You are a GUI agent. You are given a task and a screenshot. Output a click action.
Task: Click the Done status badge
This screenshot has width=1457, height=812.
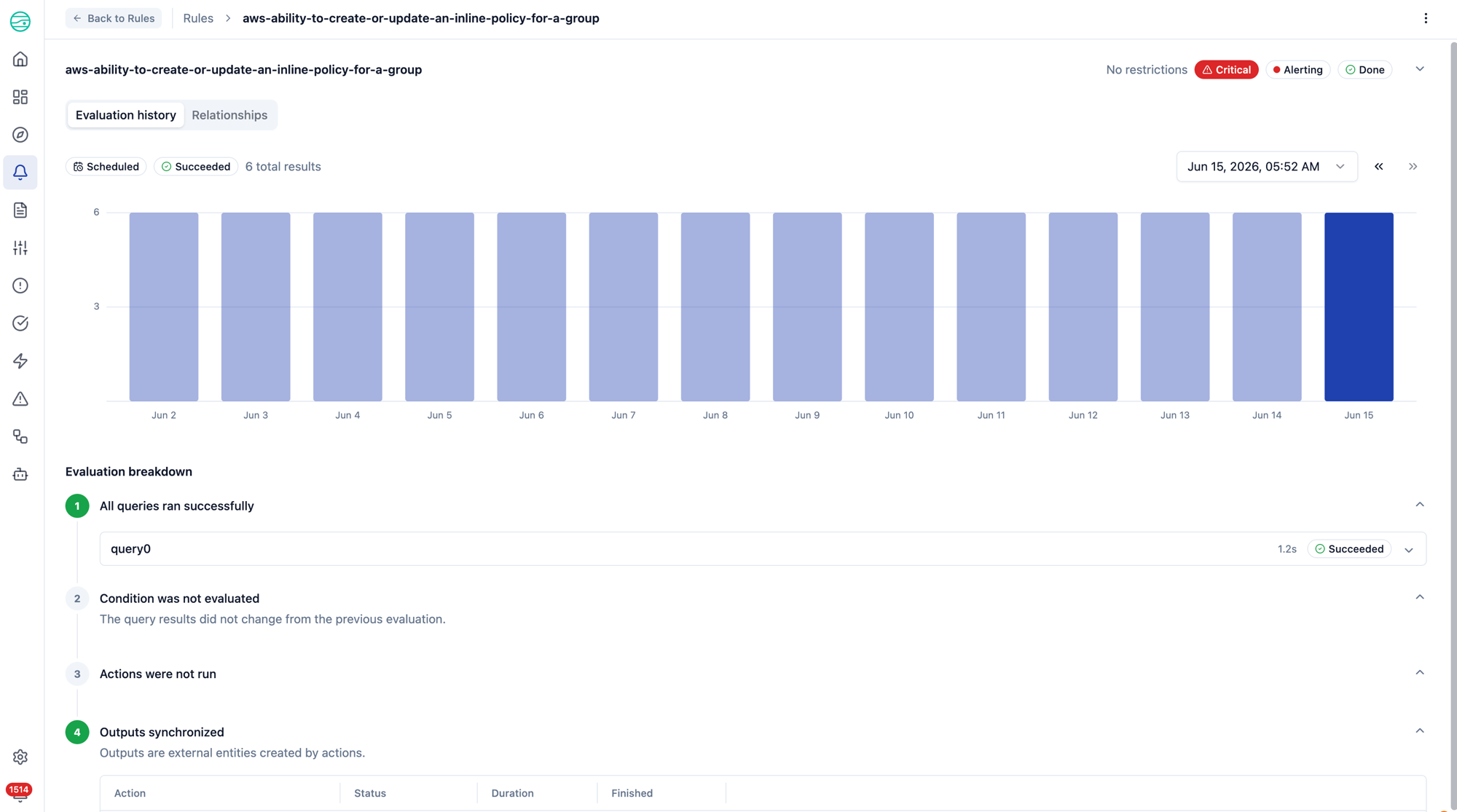click(x=1364, y=70)
